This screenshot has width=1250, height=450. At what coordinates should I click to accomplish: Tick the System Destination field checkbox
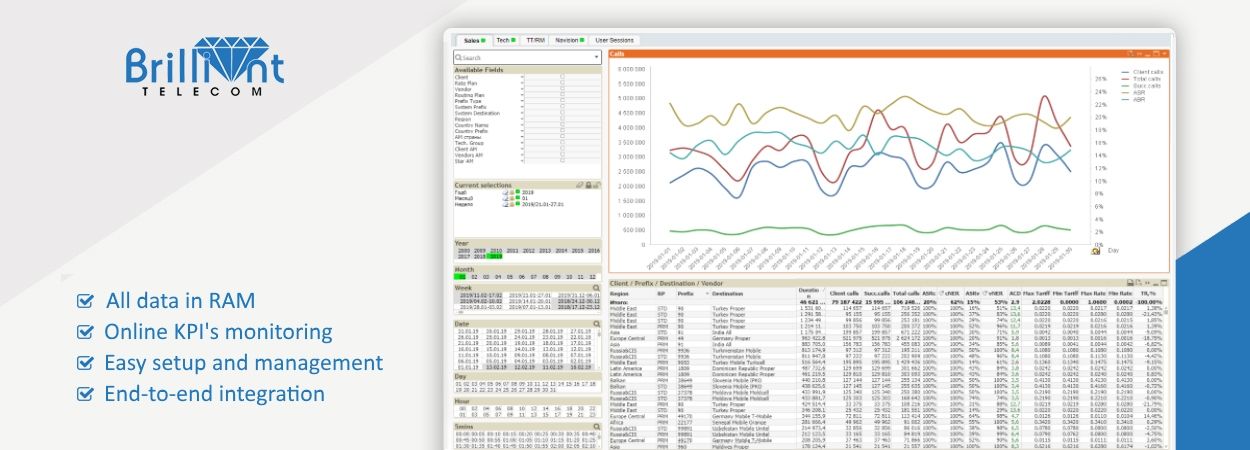click(562, 113)
